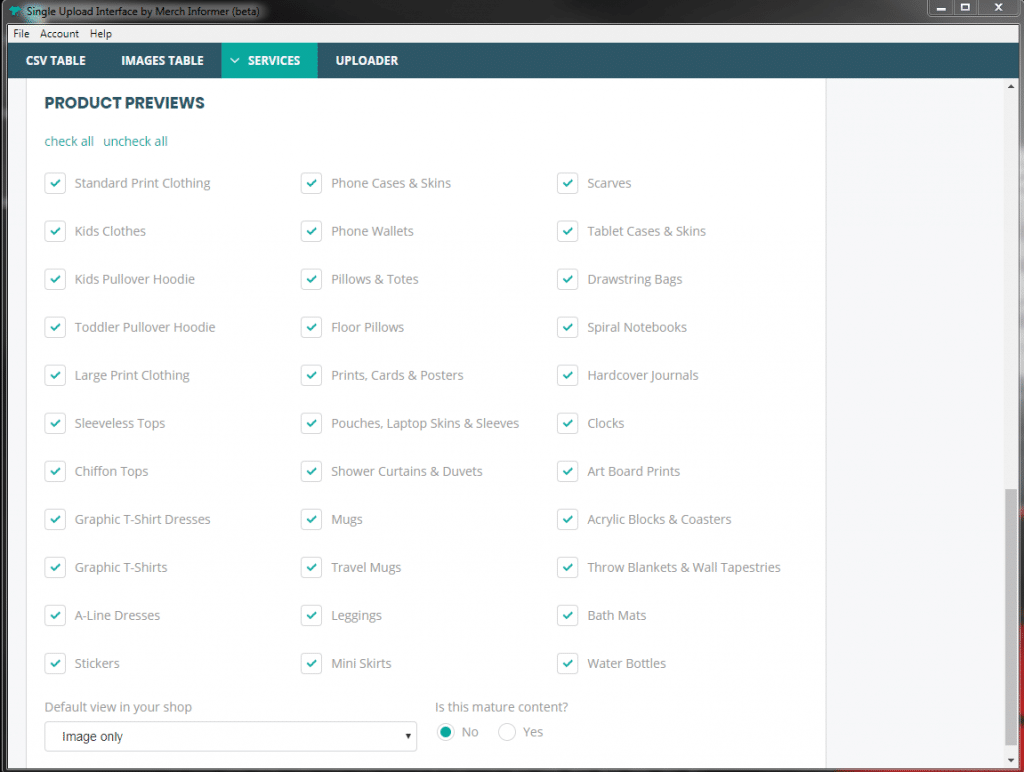Disable the Graphic T-Shirts checkbox
This screenshot has height=772, width=1024.
coord(56,567)
